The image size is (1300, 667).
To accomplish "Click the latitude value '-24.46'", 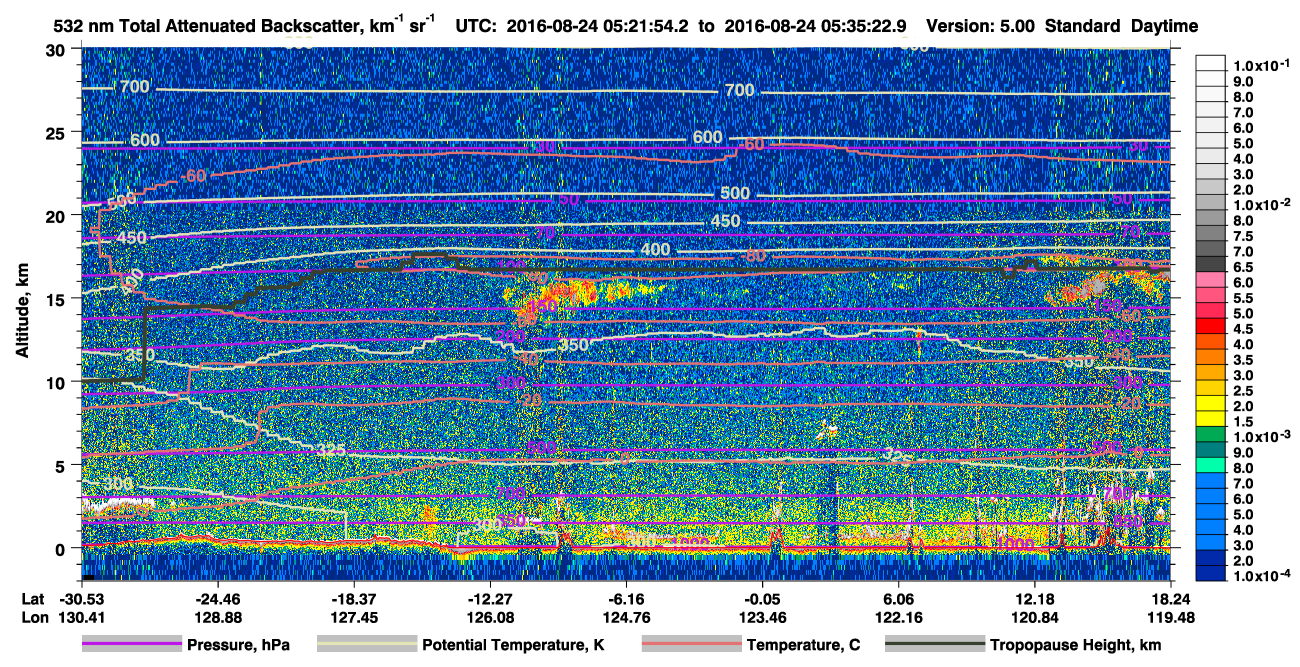I will 217,600.
